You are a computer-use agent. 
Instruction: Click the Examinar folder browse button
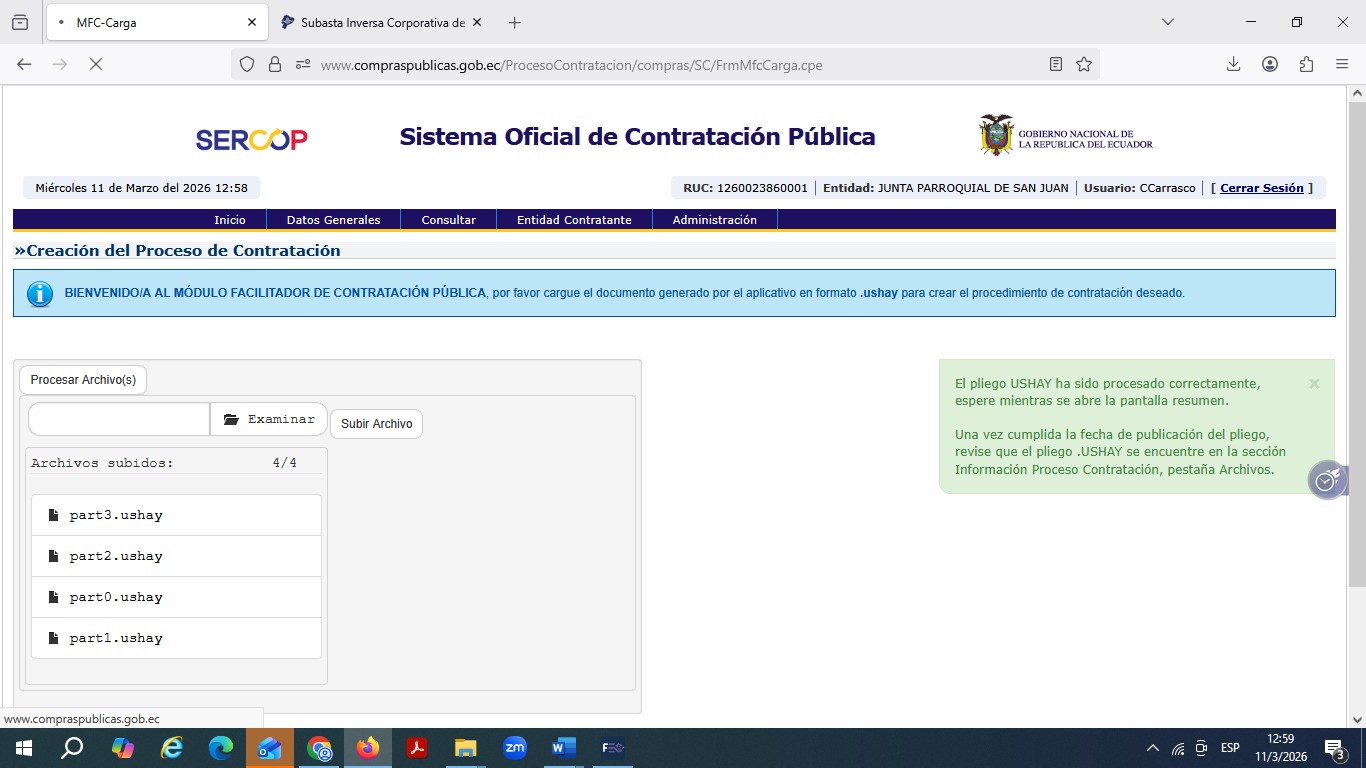coord(269,419)
